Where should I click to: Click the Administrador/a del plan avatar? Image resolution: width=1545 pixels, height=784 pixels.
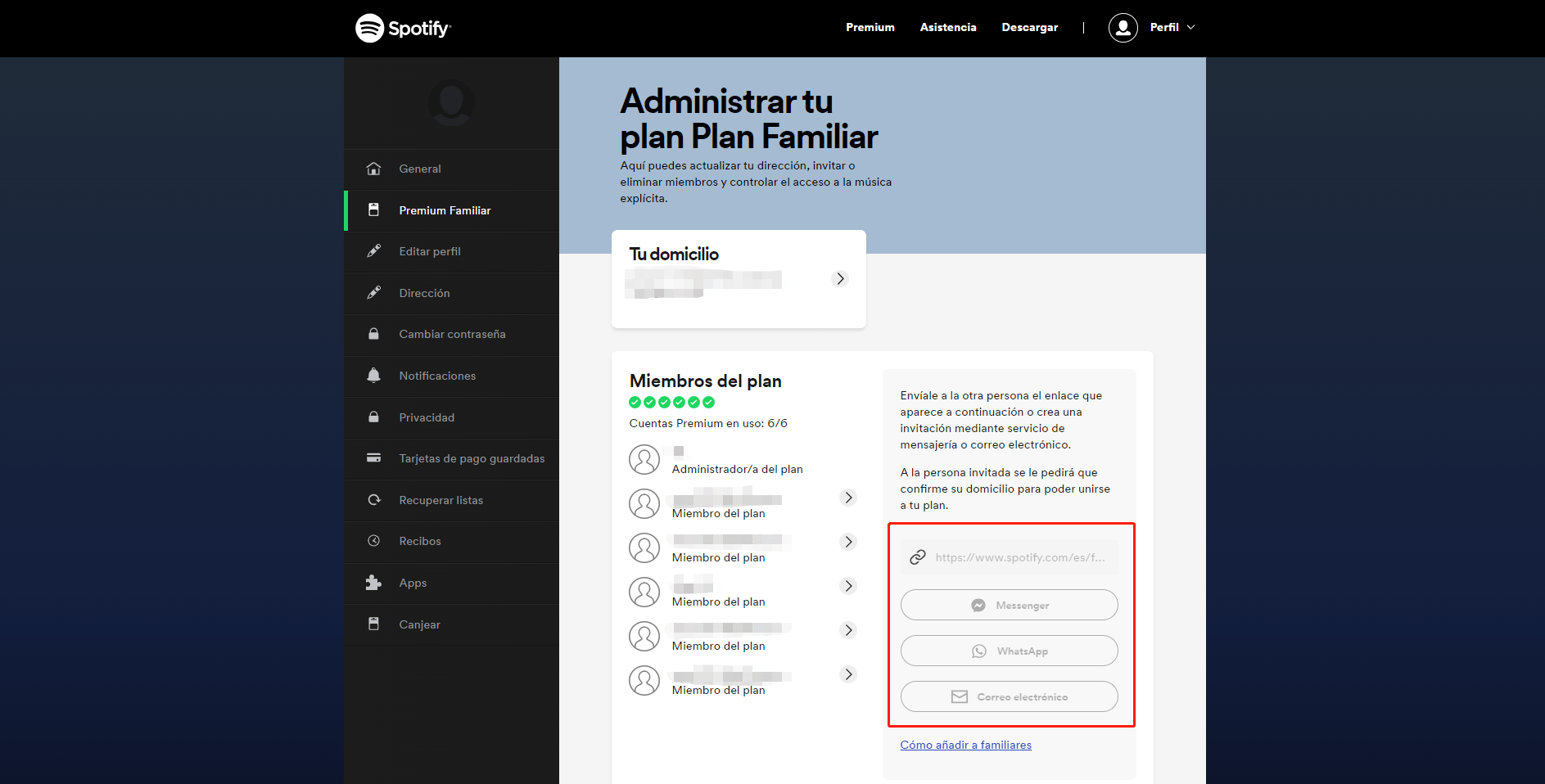[644, 460]
